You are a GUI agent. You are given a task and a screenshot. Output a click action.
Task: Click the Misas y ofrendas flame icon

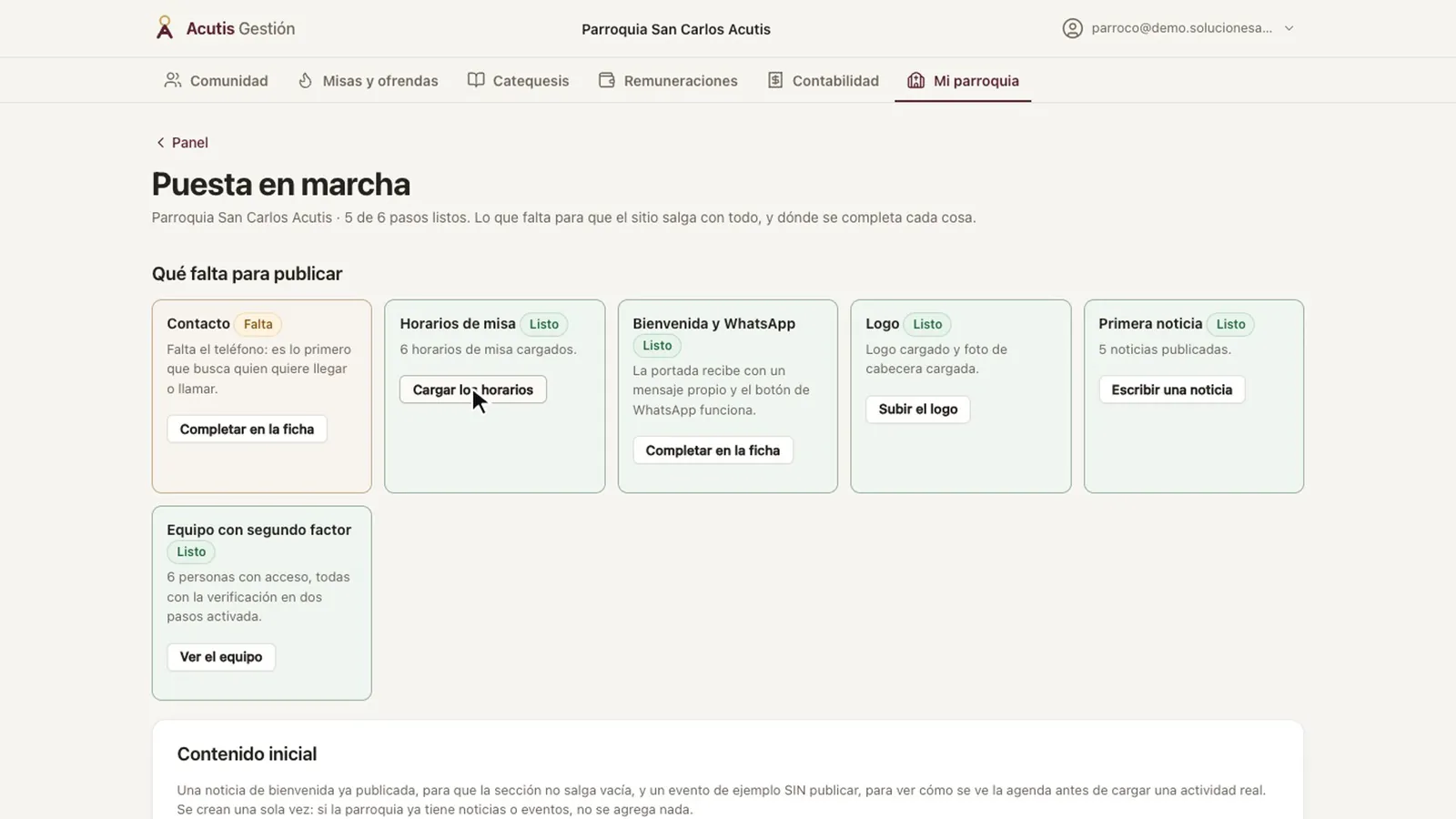coord(306,80)
